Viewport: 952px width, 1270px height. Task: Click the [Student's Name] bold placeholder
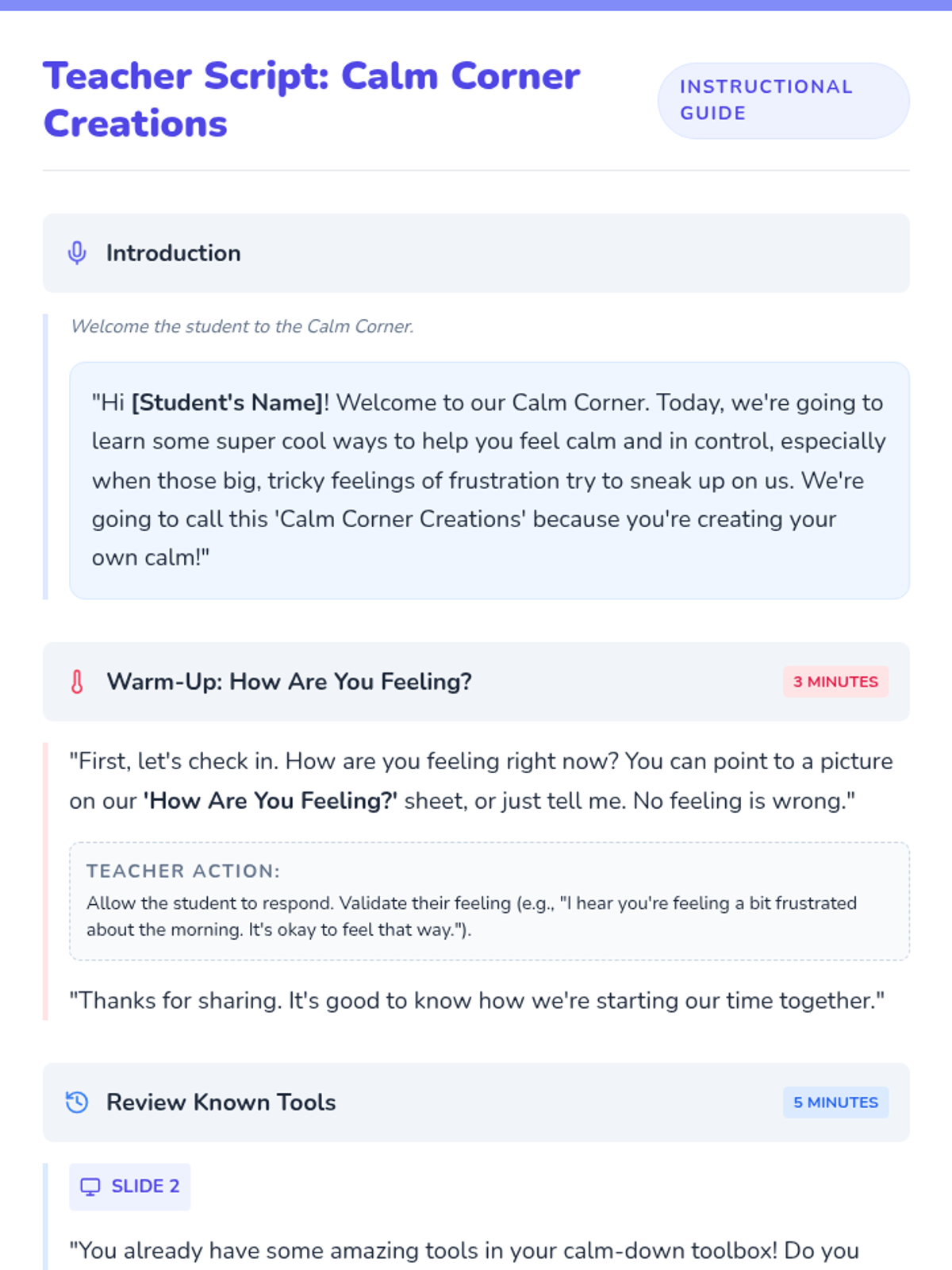click(228, 402)
